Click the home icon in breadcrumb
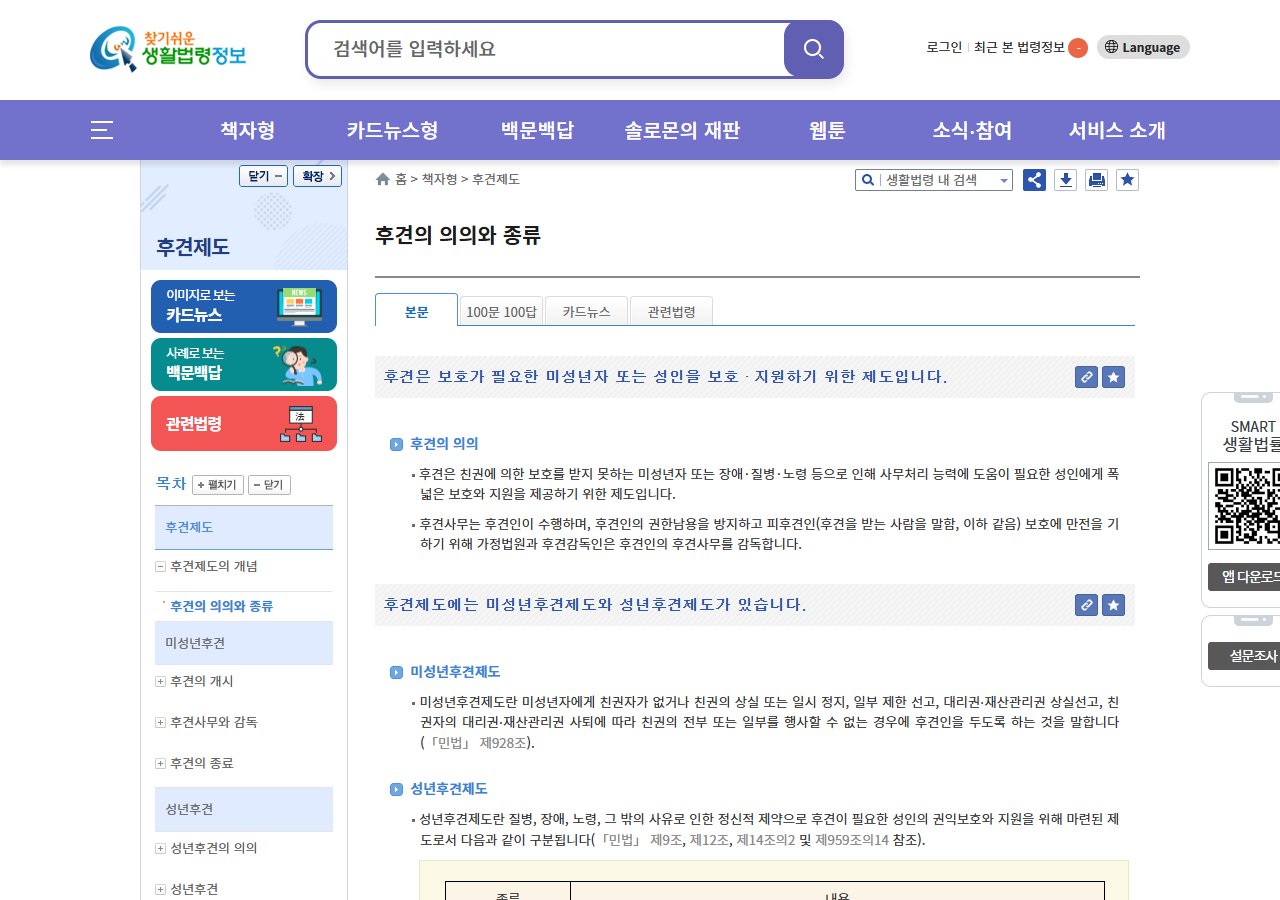 (x=382, y=179)
